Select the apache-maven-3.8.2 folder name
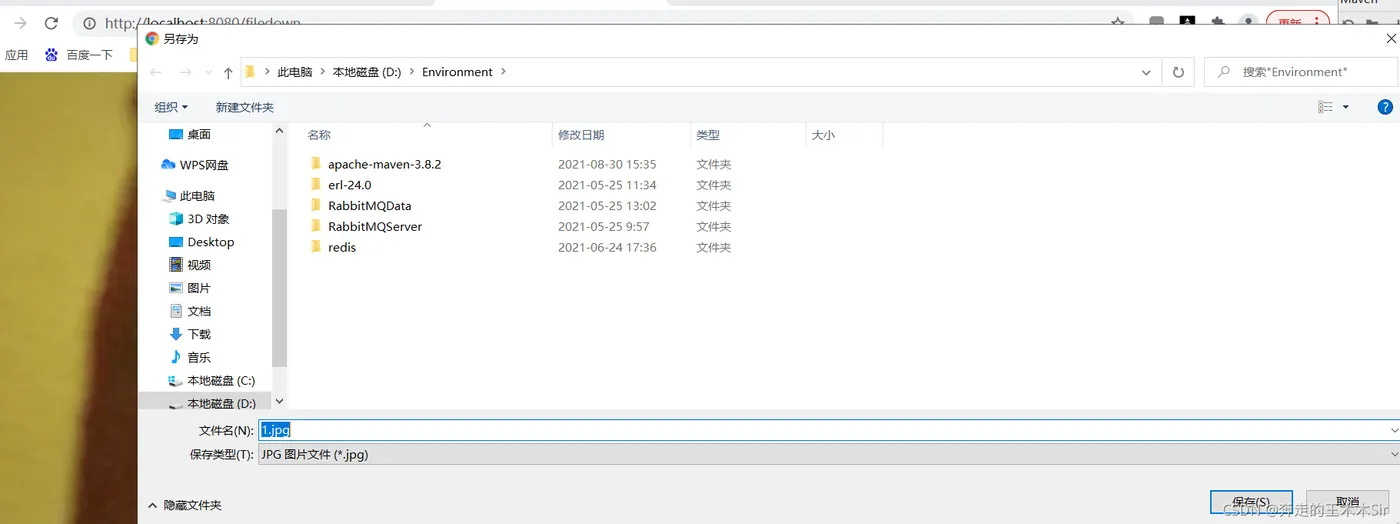The height and width of the screenshot is (524, 1400). click(384, 164)
